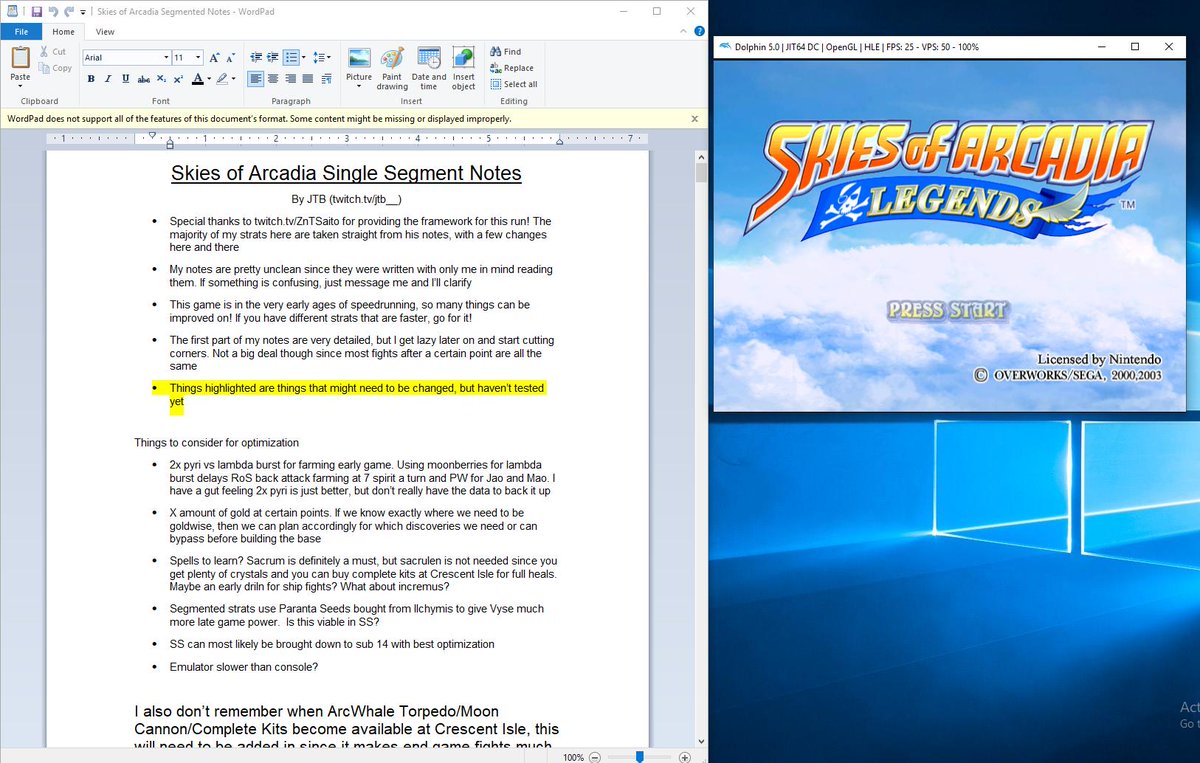Toggle superscript formatting

coord(178,79)
